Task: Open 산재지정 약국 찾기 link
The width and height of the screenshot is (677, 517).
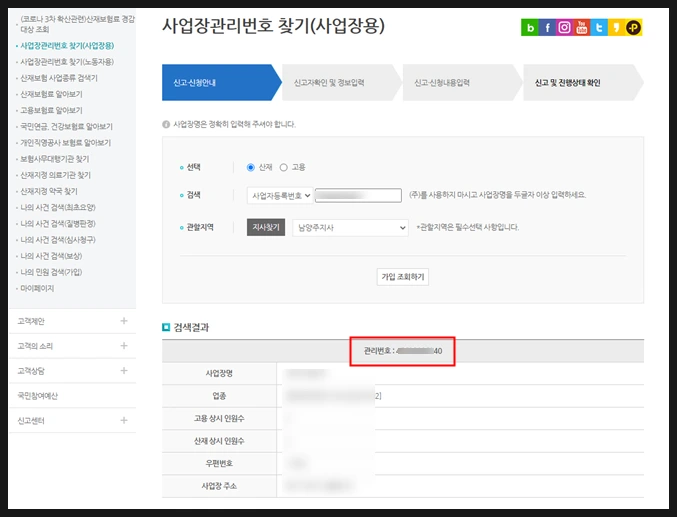Action: (49, 191)
